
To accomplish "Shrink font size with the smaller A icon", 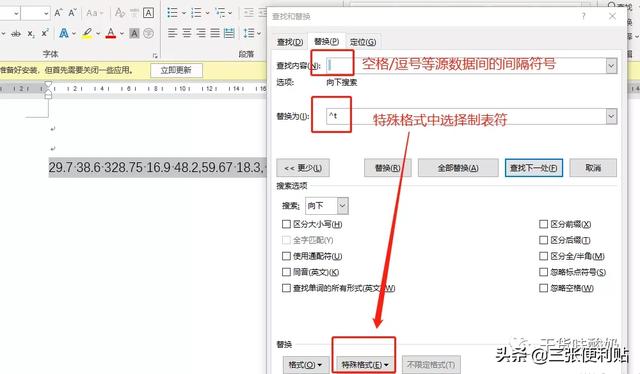I will click(72, 13).
